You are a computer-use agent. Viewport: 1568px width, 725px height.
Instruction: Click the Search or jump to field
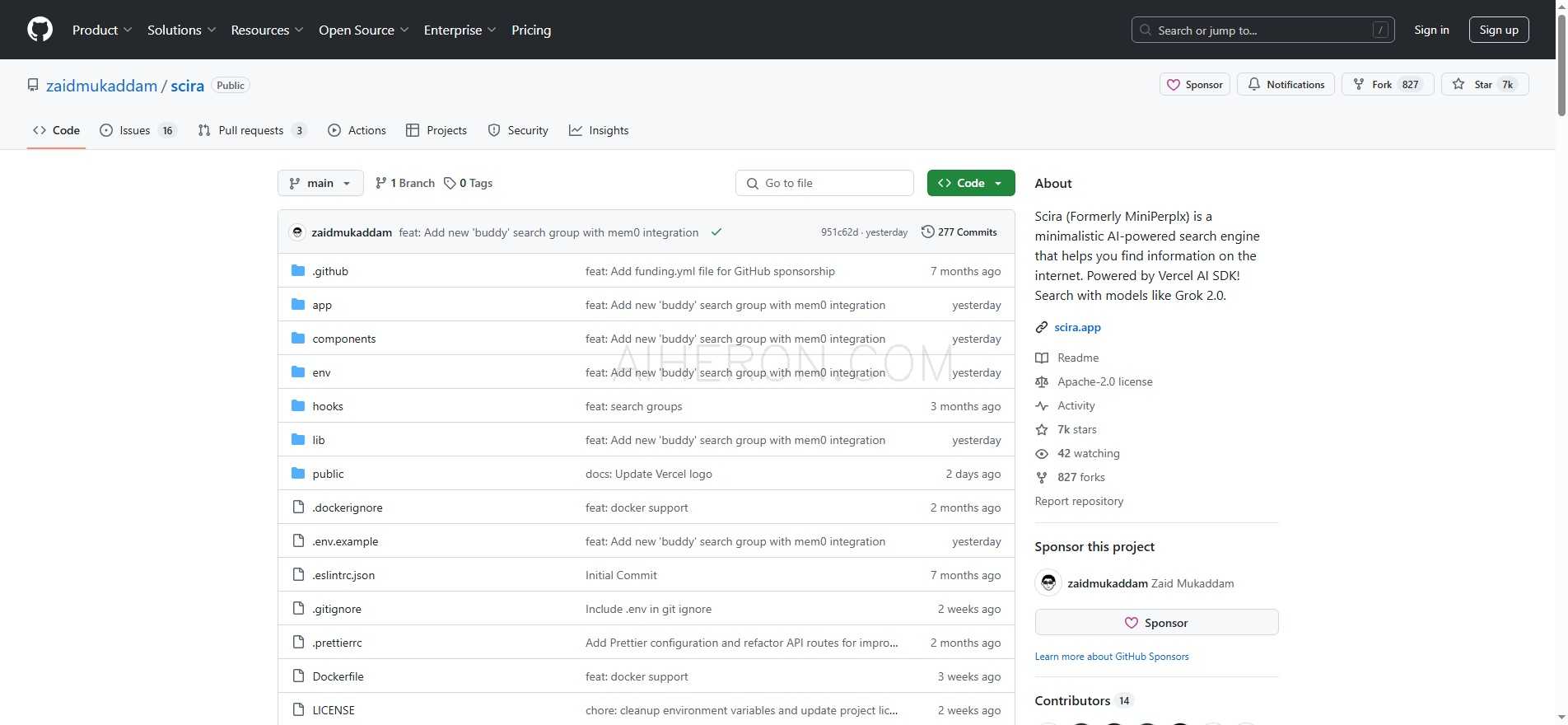pyautogui.click(x=1262, y=30)
